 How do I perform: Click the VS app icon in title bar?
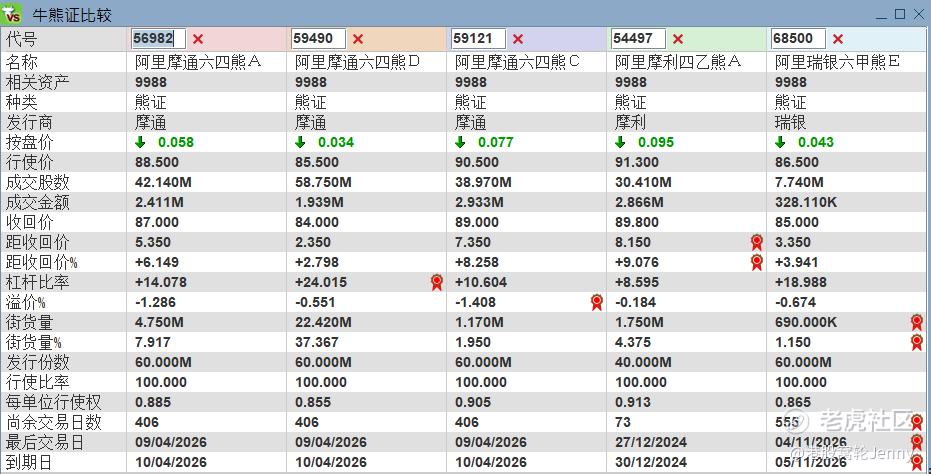click(x=11, y=13)
